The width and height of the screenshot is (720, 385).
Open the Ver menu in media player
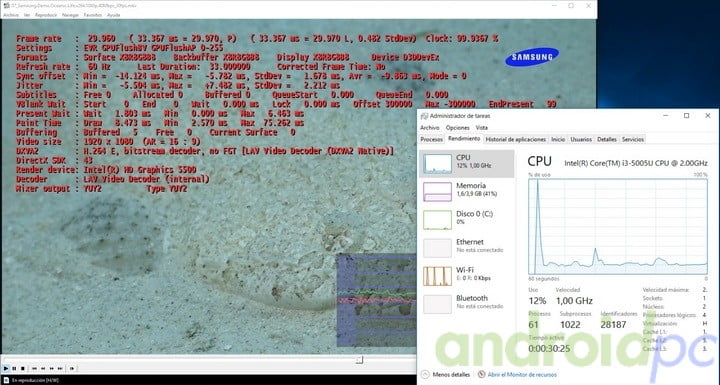pos(27,15)
